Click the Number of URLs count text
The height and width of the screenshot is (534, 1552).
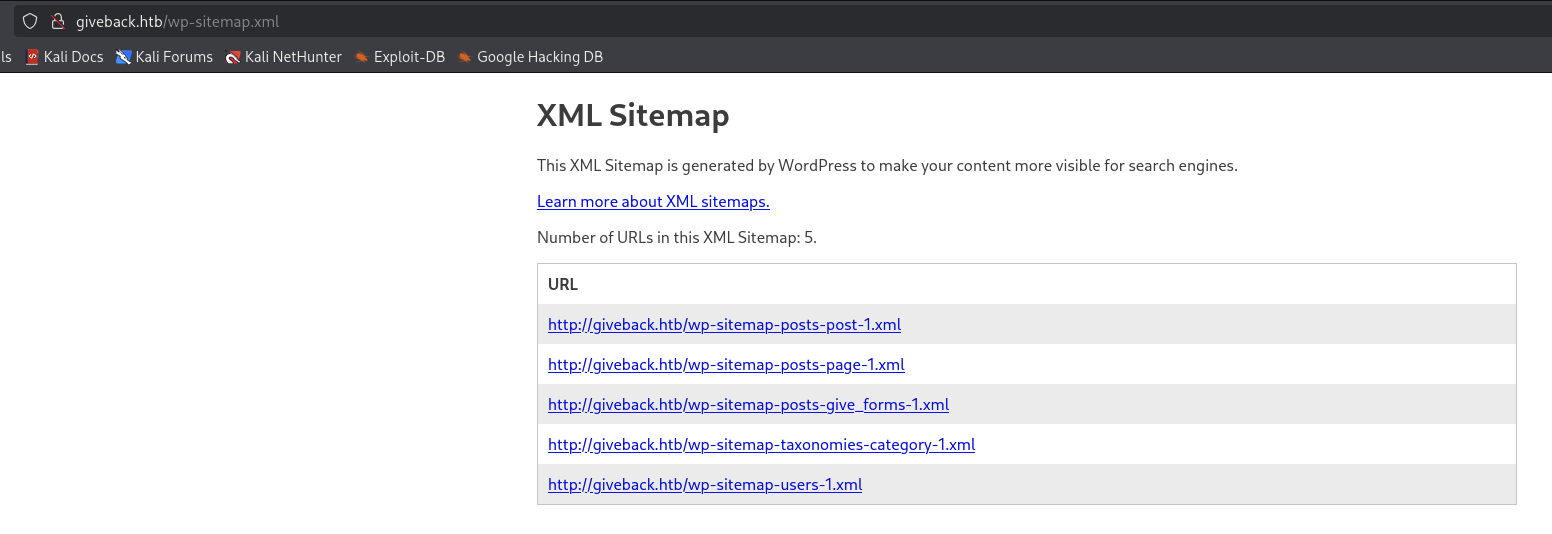click(677, 238)
